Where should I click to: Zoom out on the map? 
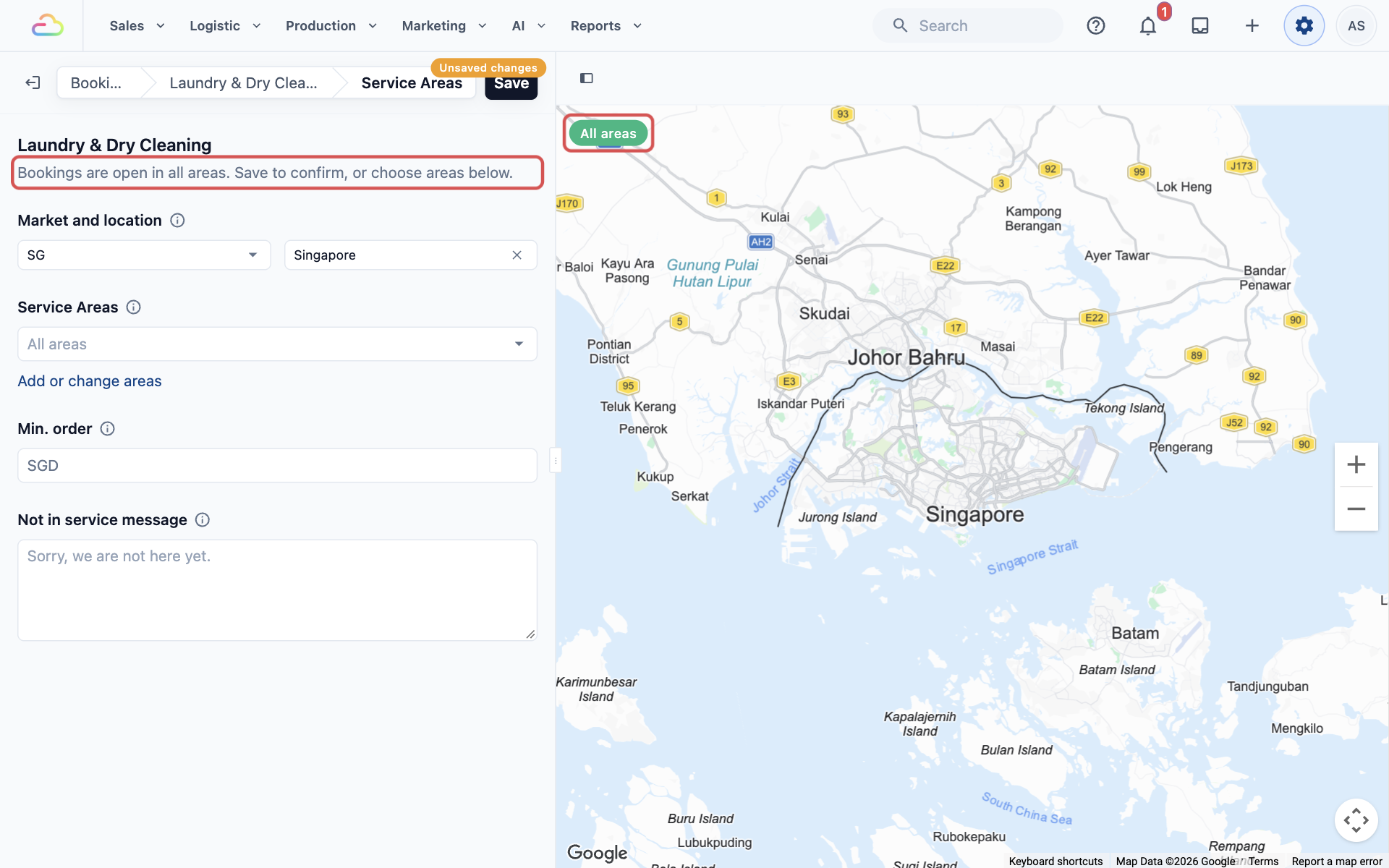pyautogui.click(x=1356, y=509)
